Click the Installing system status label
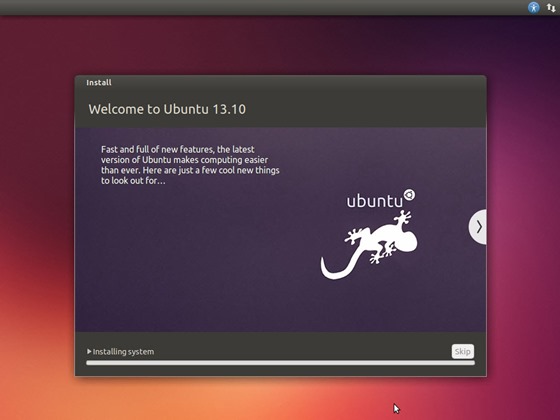 (123, 352)
